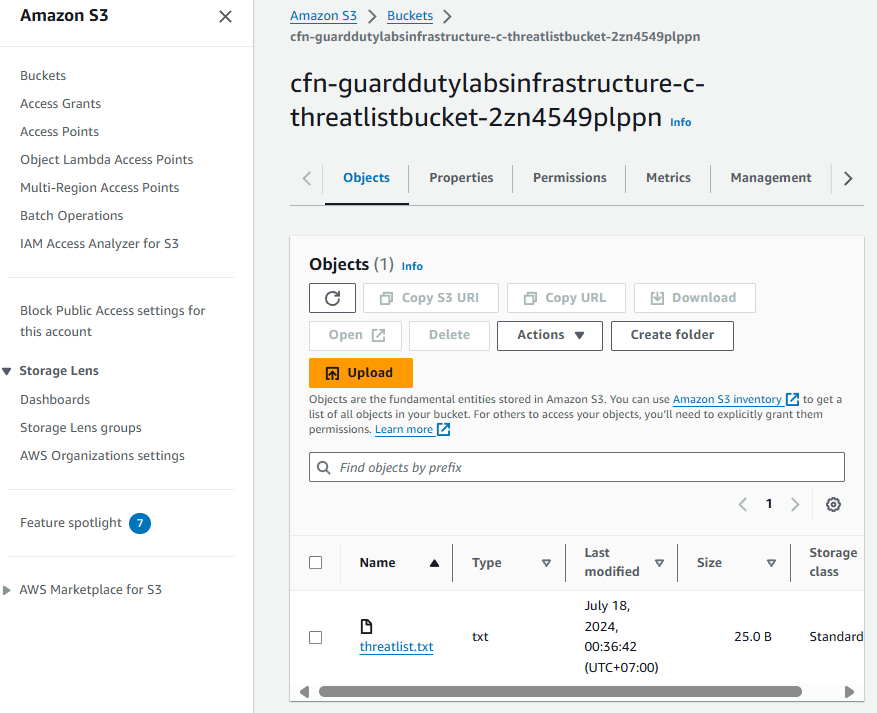The width and height of the screenshot is (877, 713).
Task: Sort by Name column arrow
Action: [x=434, y=563]
